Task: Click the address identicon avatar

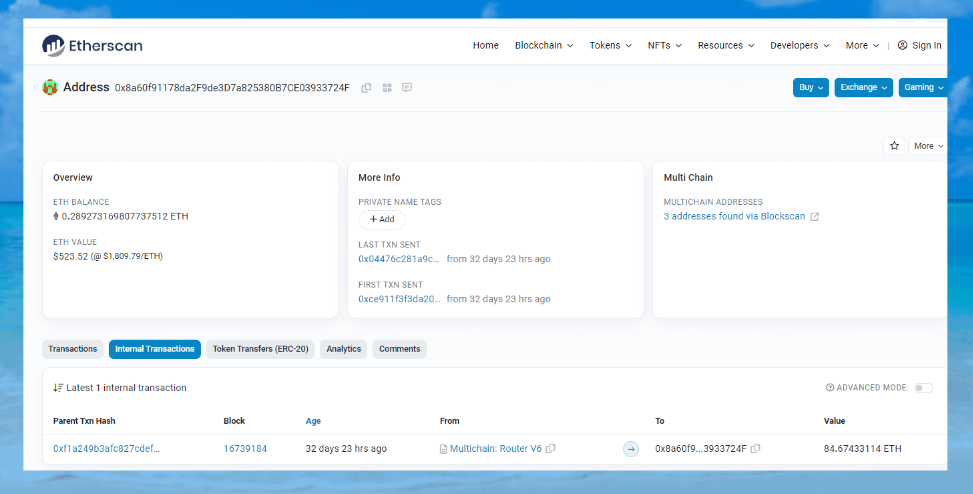Action: [50, 88]
